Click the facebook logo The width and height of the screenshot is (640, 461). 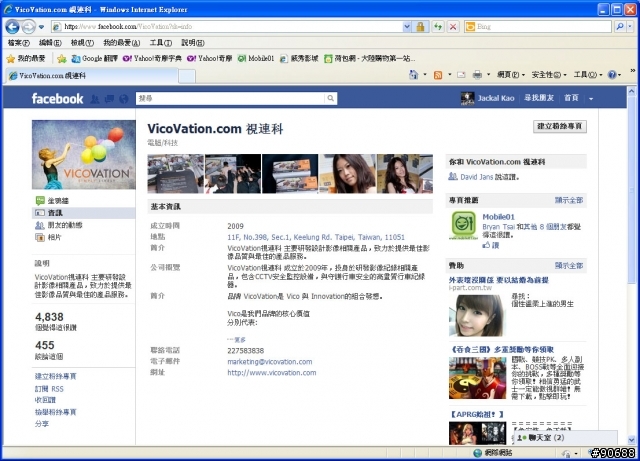(x=57, y=98)
